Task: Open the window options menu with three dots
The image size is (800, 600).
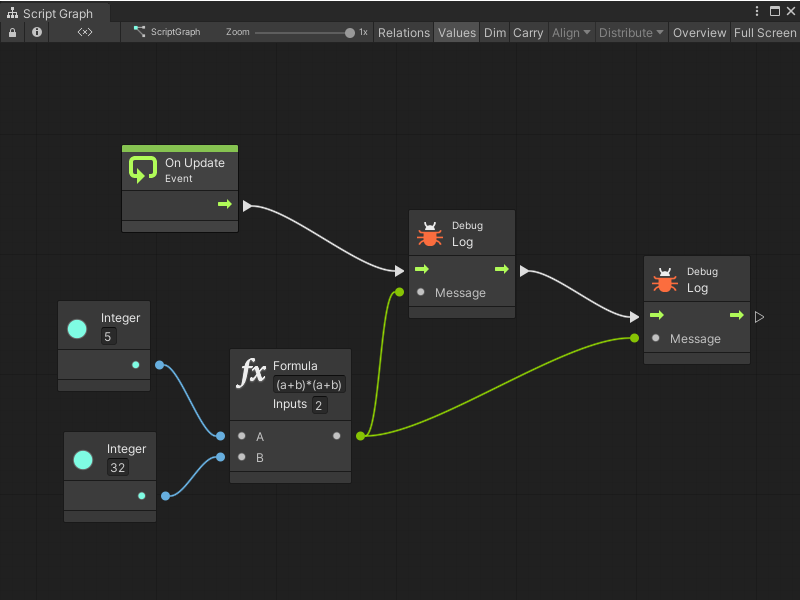Action: point(757,10)
